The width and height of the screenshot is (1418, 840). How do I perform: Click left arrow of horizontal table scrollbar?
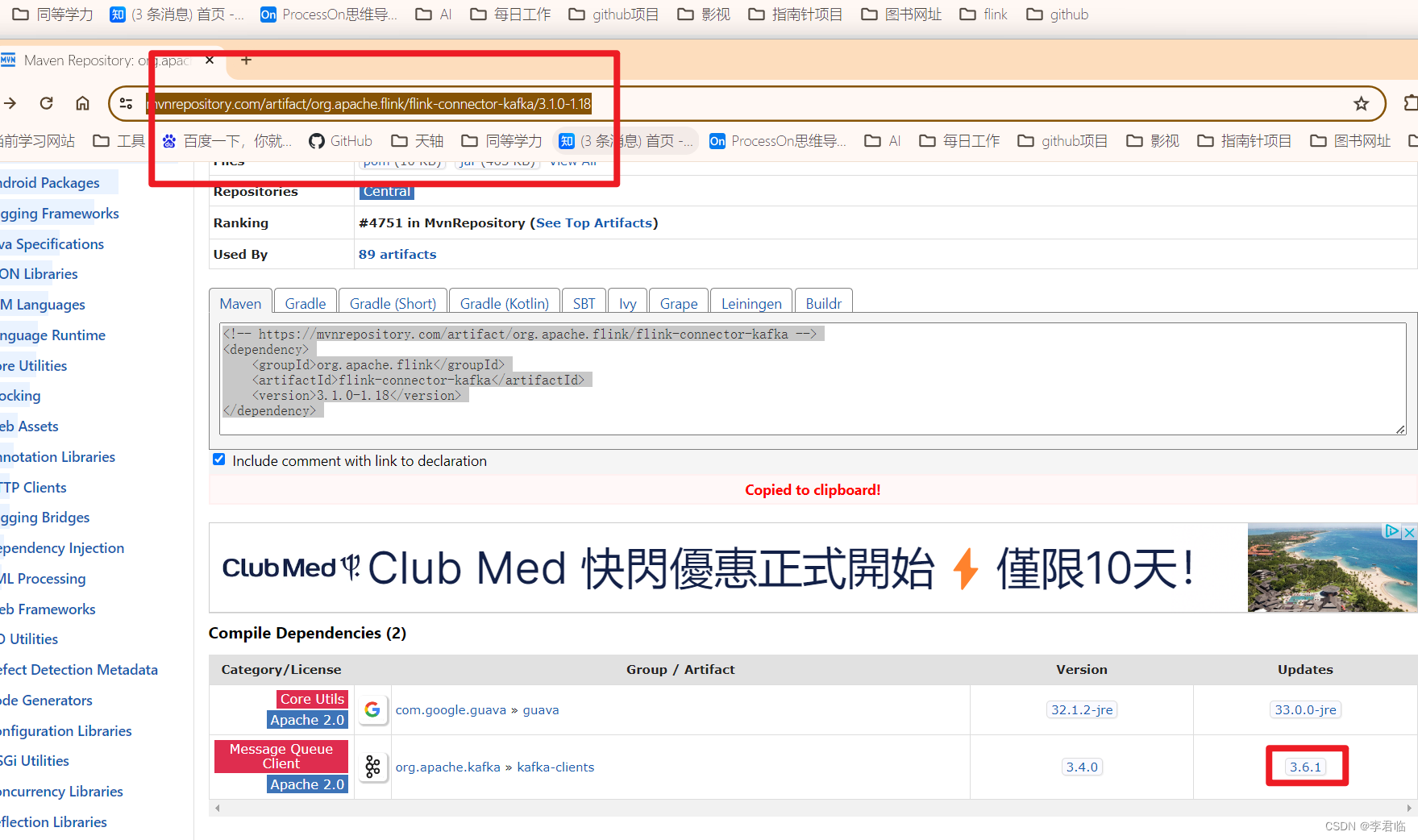click(x=217, y=808)
